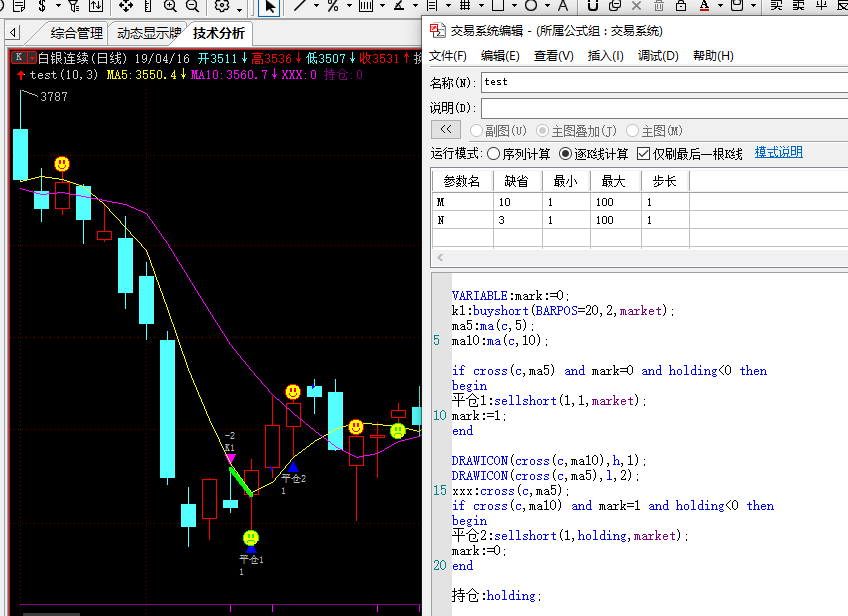This screenshot has width=848, height=616.
Task: Toggle the magnet snap icon
Action: coord(593,6)
